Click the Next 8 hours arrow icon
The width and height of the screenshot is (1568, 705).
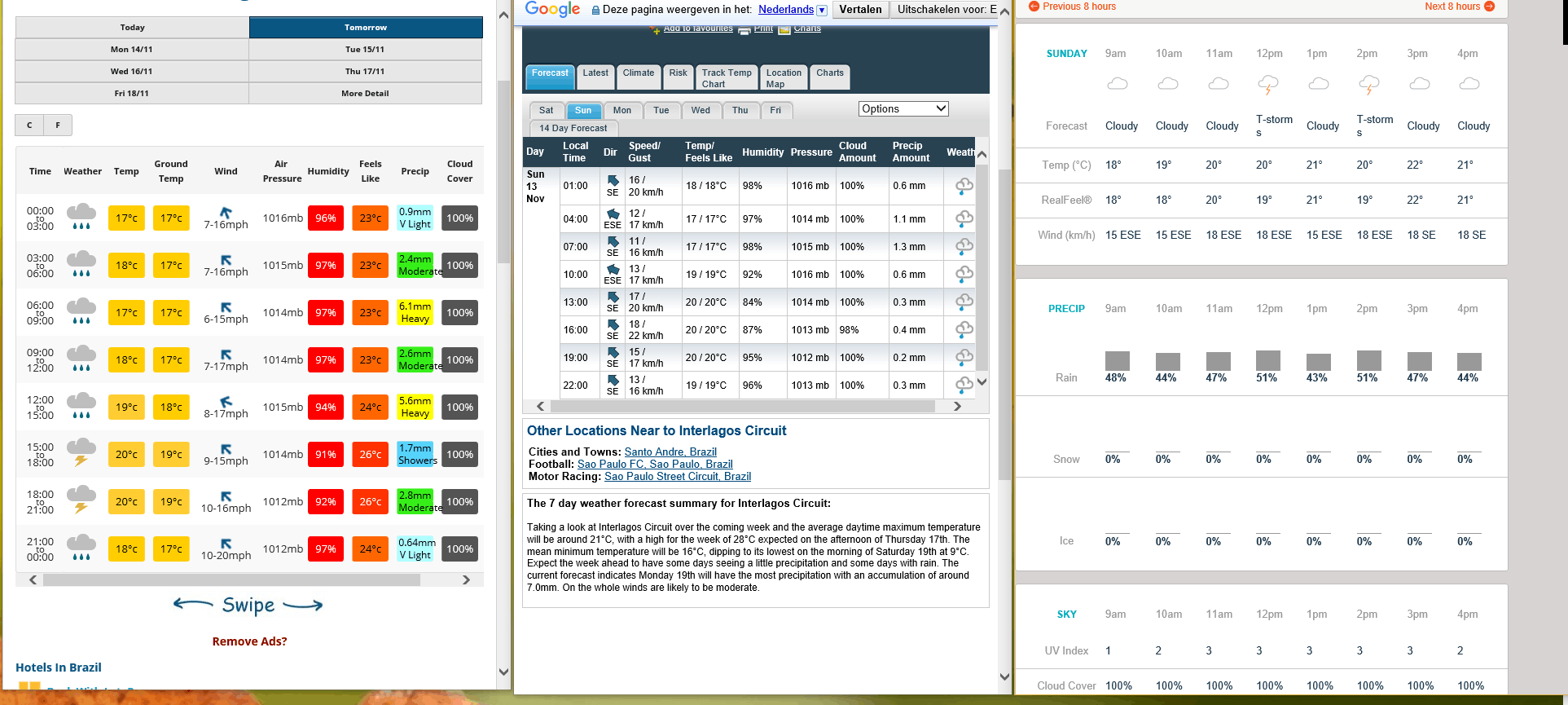1490,7
